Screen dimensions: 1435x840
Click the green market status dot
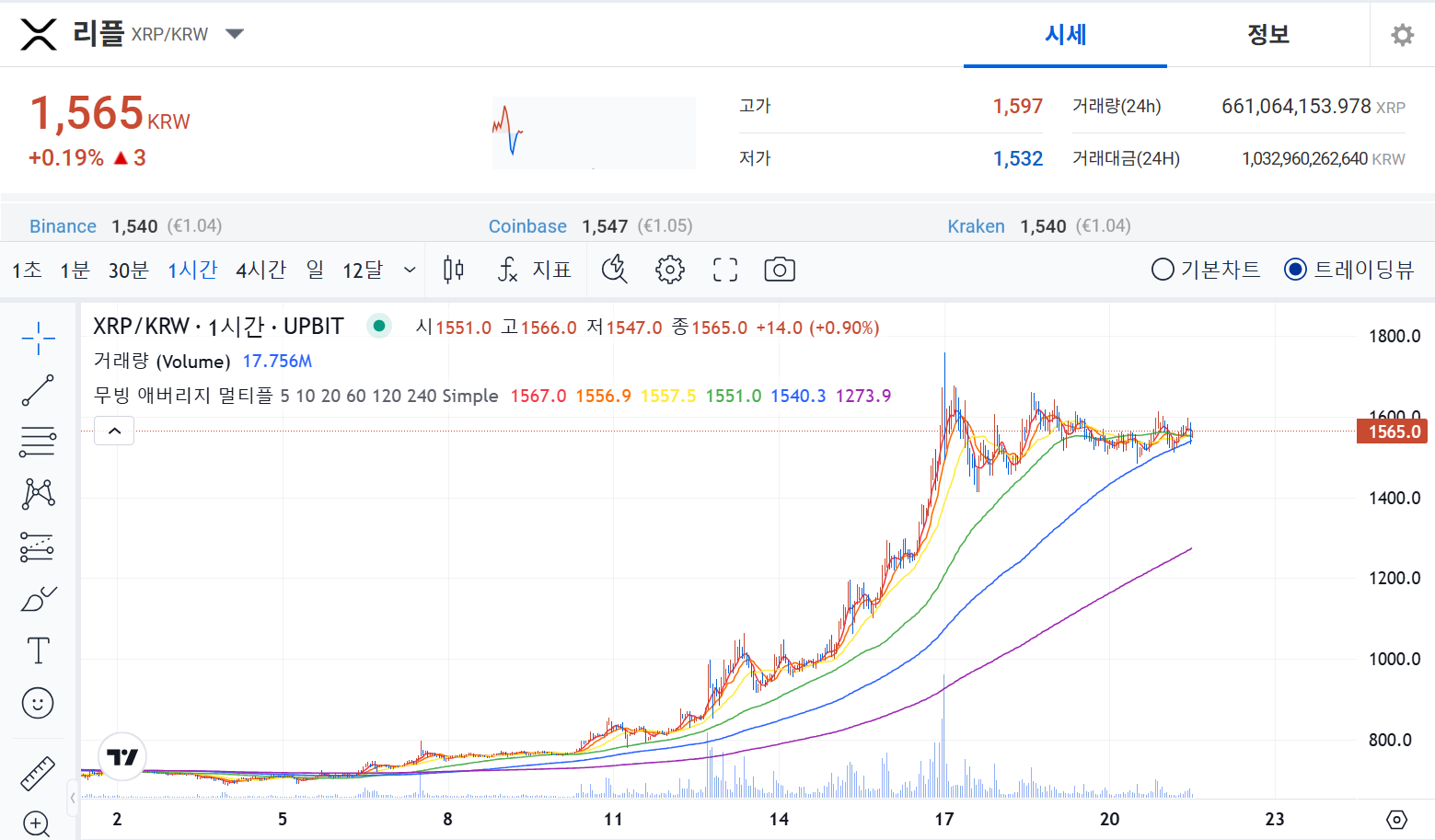[x=378, y=326]
